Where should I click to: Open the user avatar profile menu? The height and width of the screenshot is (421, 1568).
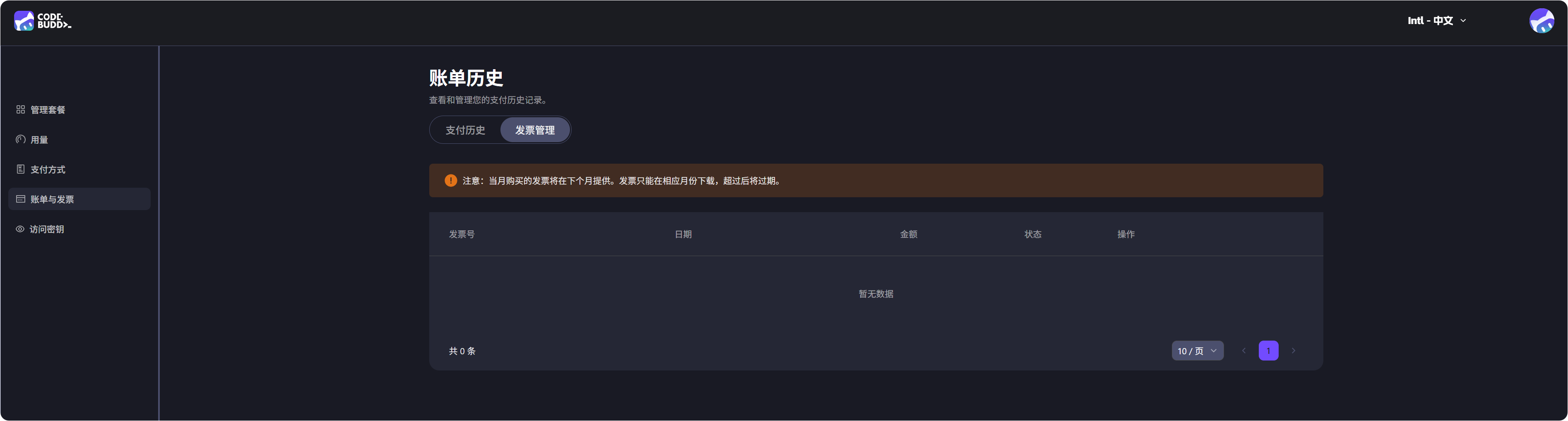[1541, 21]
